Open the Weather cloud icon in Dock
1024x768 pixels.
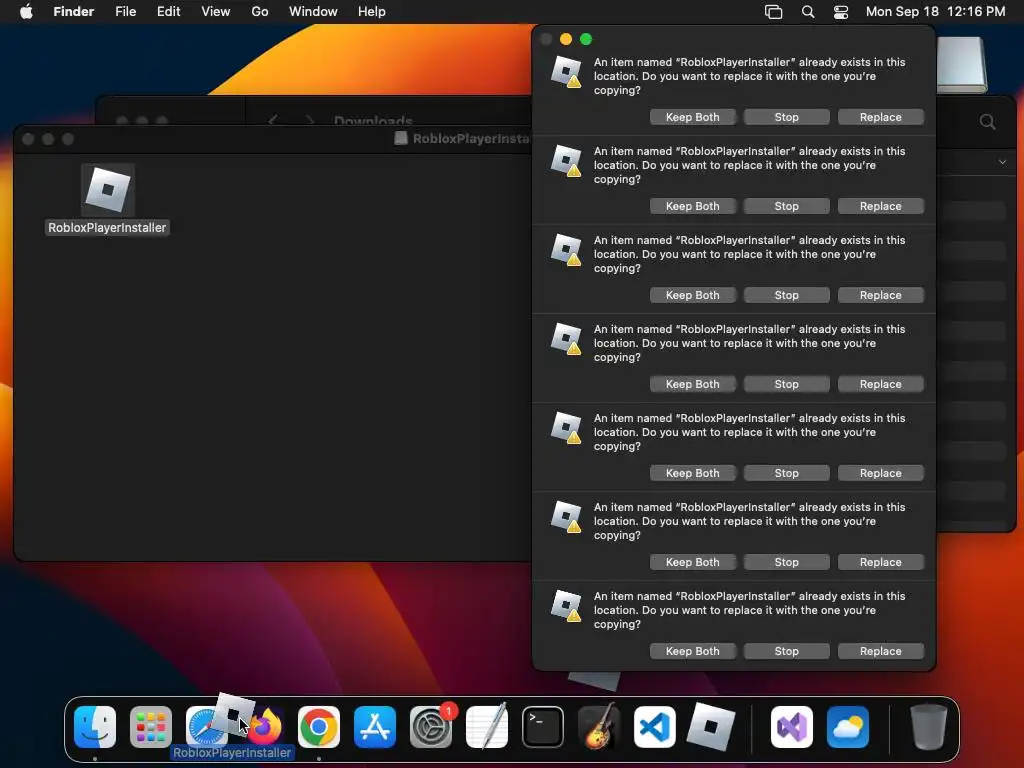pyautogui.click(x=848, y=727)
